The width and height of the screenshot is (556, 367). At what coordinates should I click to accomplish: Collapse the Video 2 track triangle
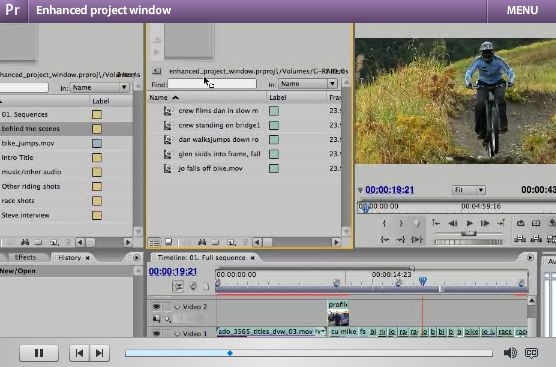click(177, 307)
